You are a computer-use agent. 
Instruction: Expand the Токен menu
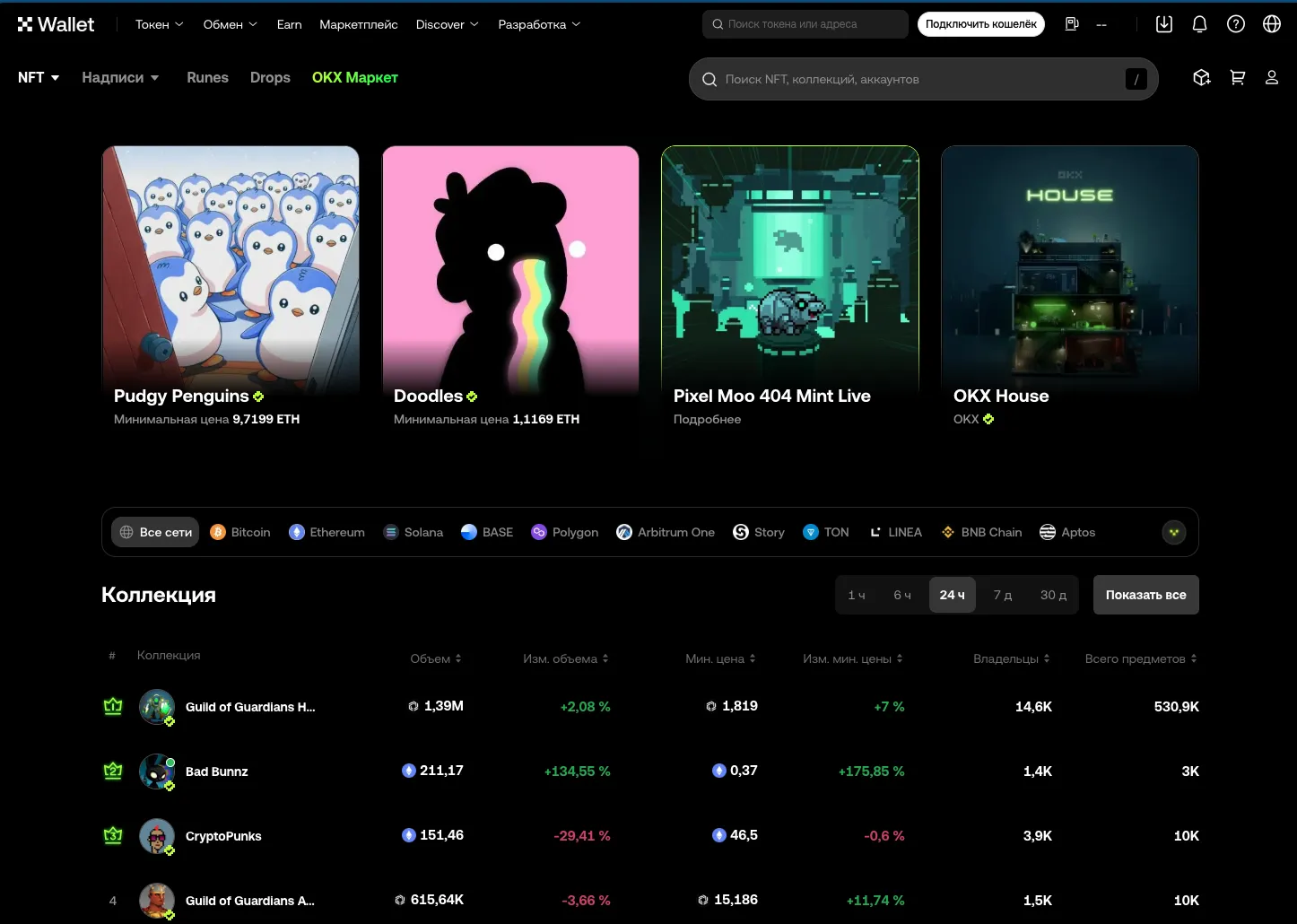160,24
